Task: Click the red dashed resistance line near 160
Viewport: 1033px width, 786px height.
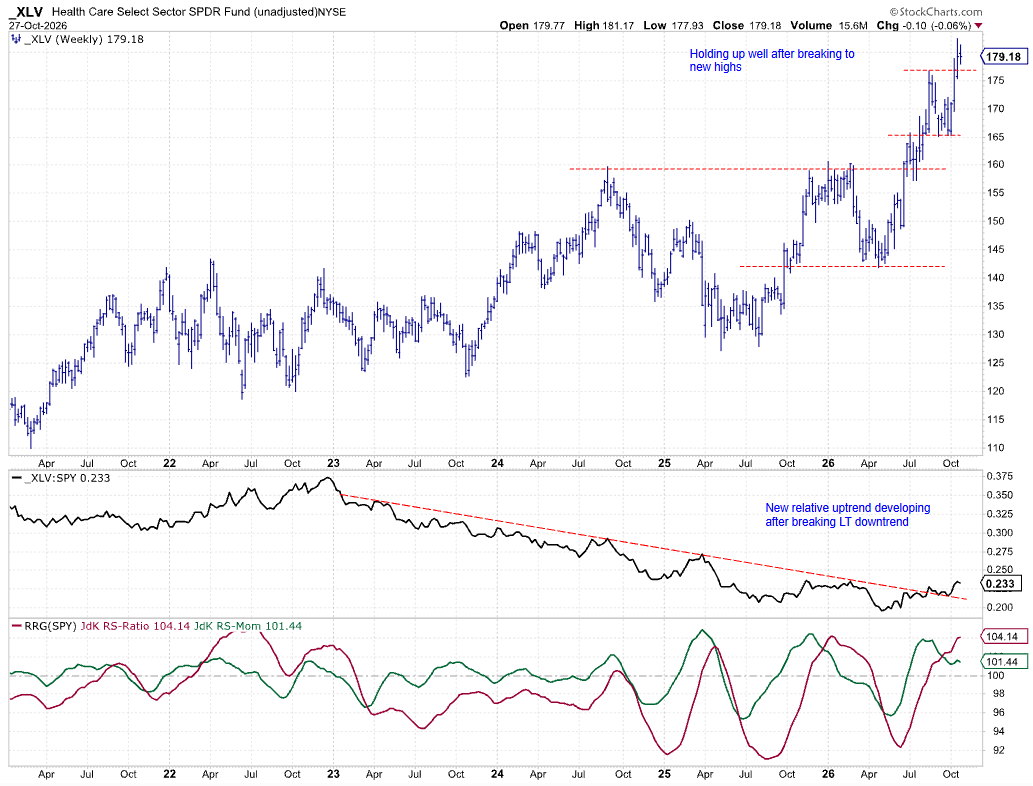Action: pos(758,169)
